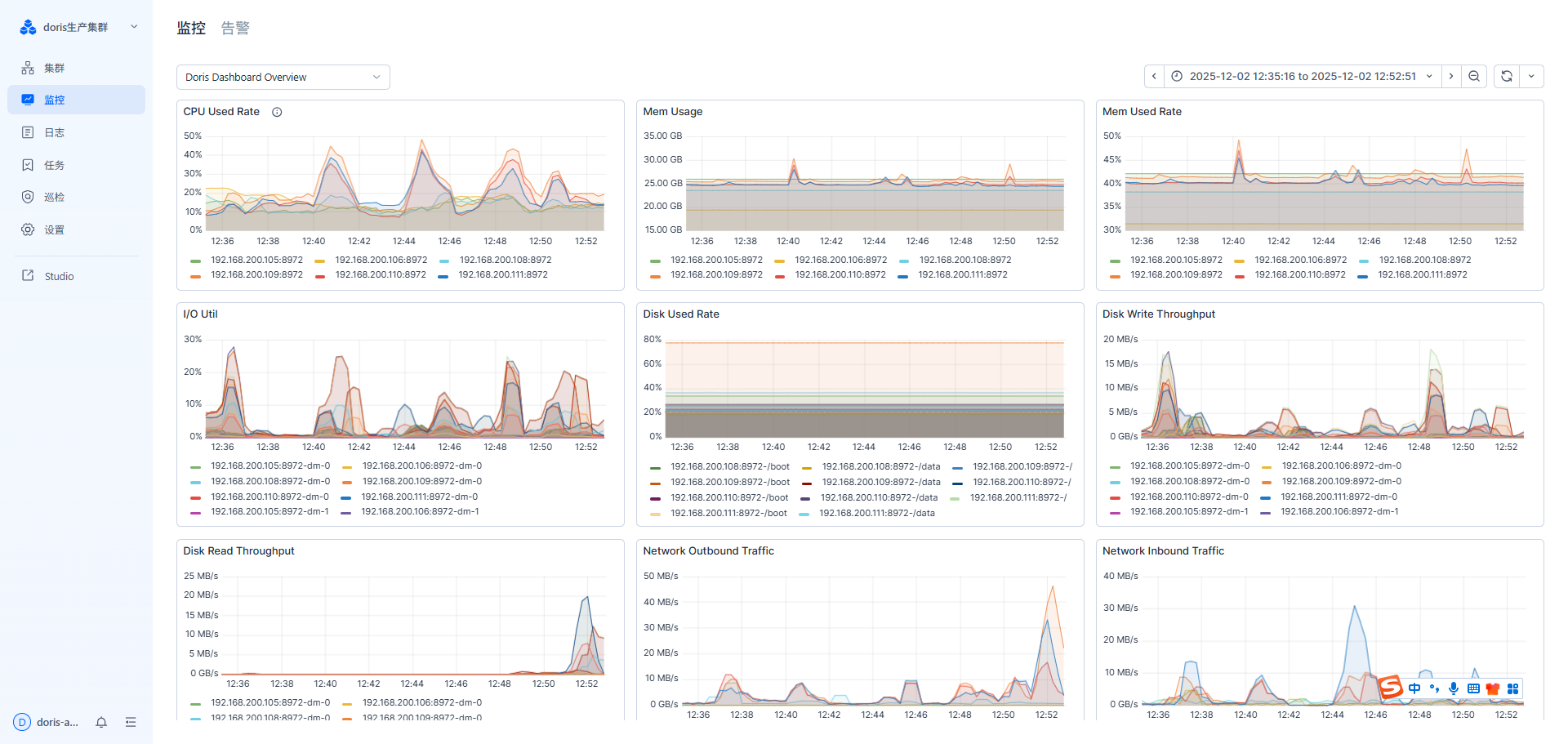The height and width of the screenshot is (744, 1568).
Task: Collapse the sidebar with the menu icon
Action: click(131, 722)
